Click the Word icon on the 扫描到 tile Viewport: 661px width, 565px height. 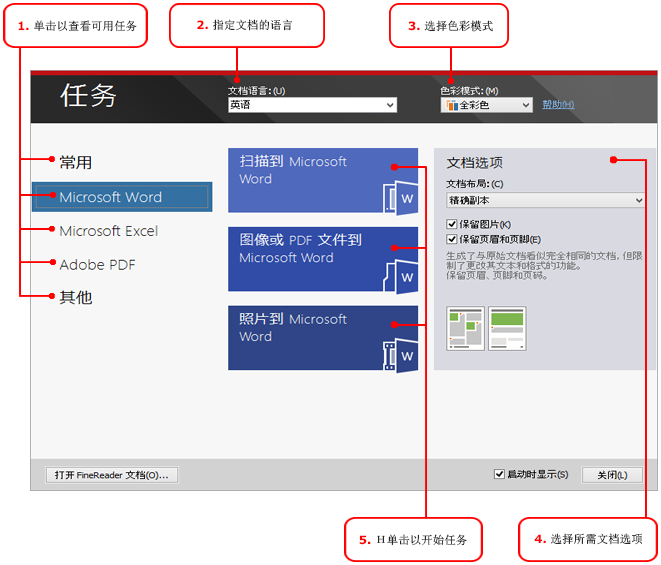point(401,198)
